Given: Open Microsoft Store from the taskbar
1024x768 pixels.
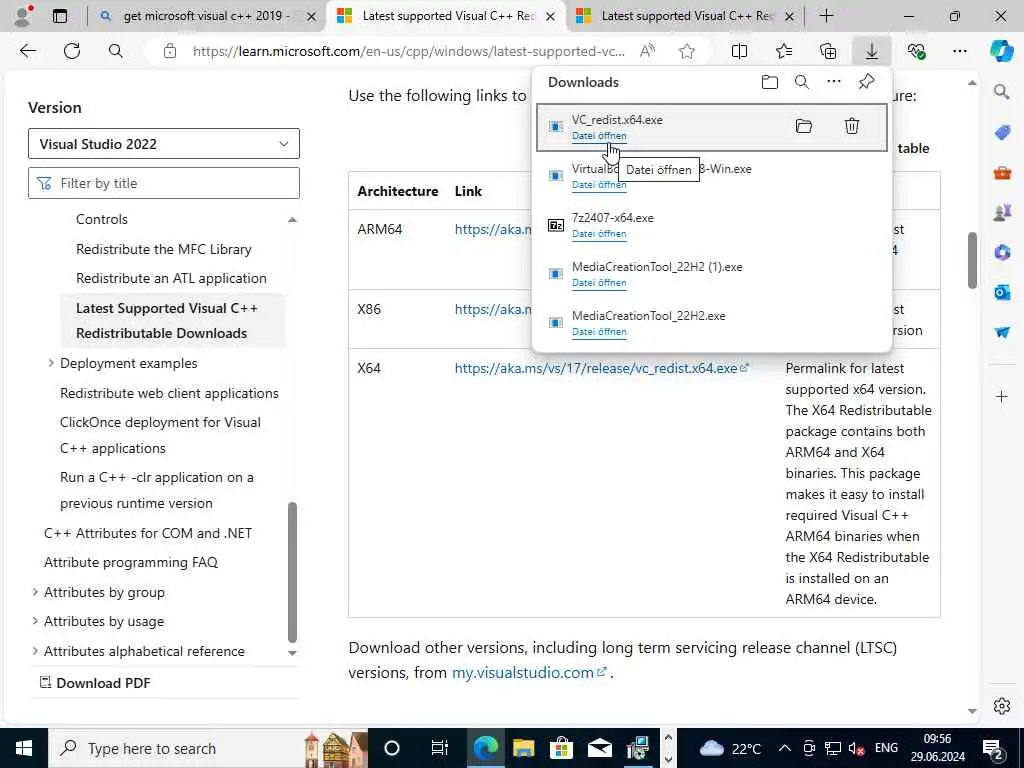Looking at the screenshot, I should (x=561, y=748).
